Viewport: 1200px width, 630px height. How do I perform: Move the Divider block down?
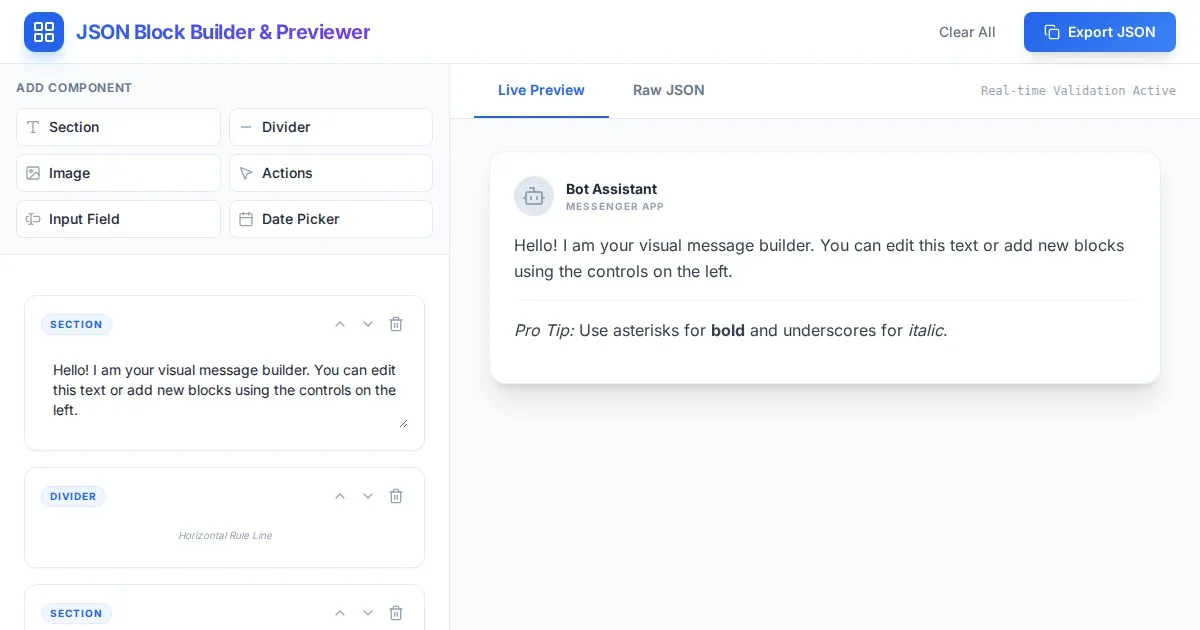click(x=368, y=496)
